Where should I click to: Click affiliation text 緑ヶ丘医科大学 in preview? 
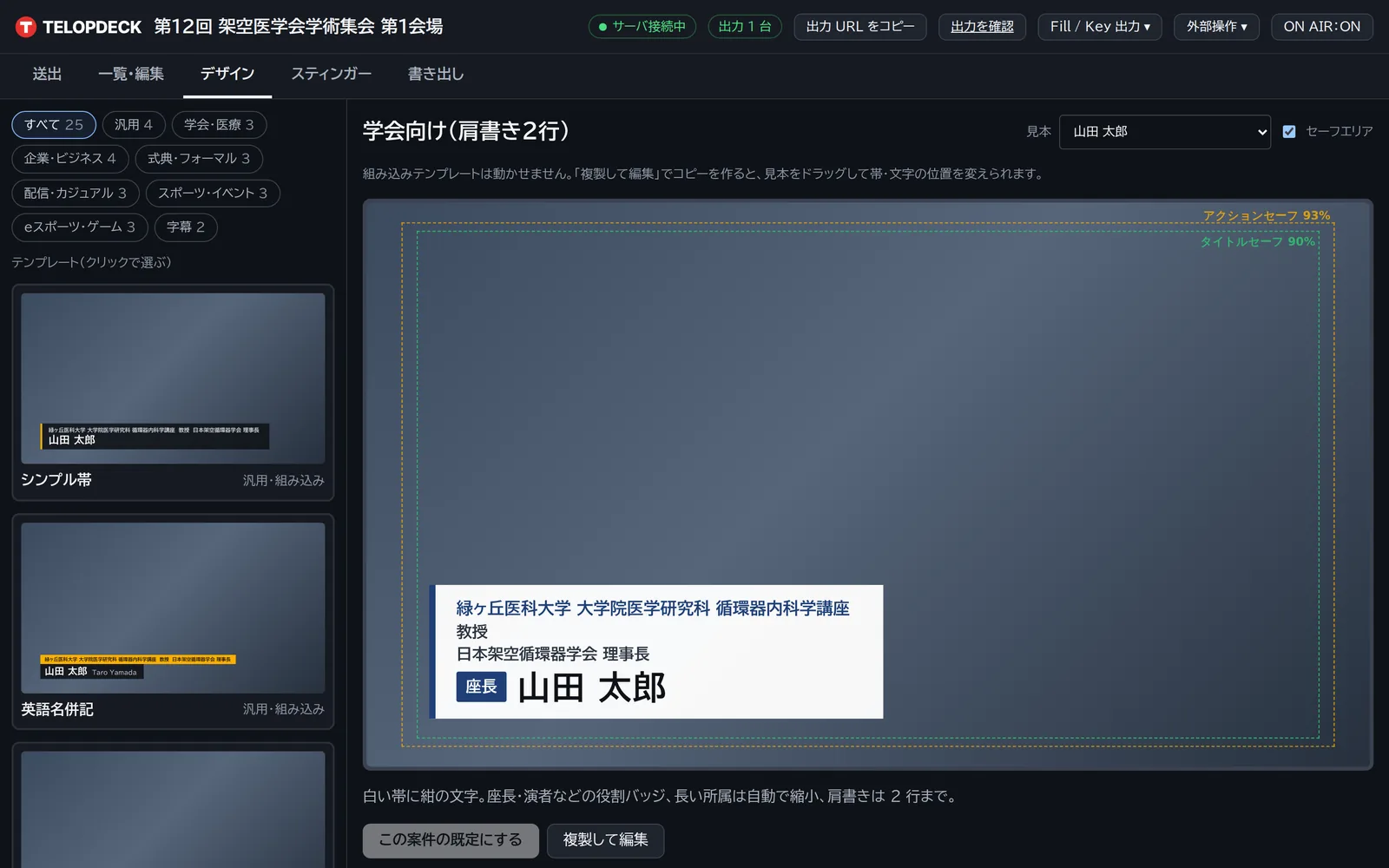[x=514, y=608]
